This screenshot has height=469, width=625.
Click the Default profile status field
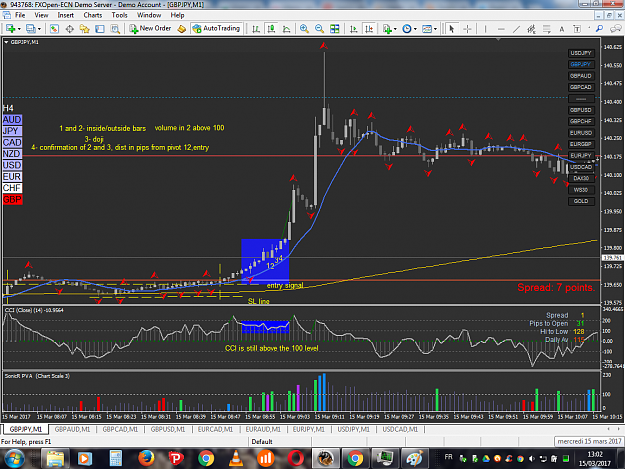tap(279, 442)
